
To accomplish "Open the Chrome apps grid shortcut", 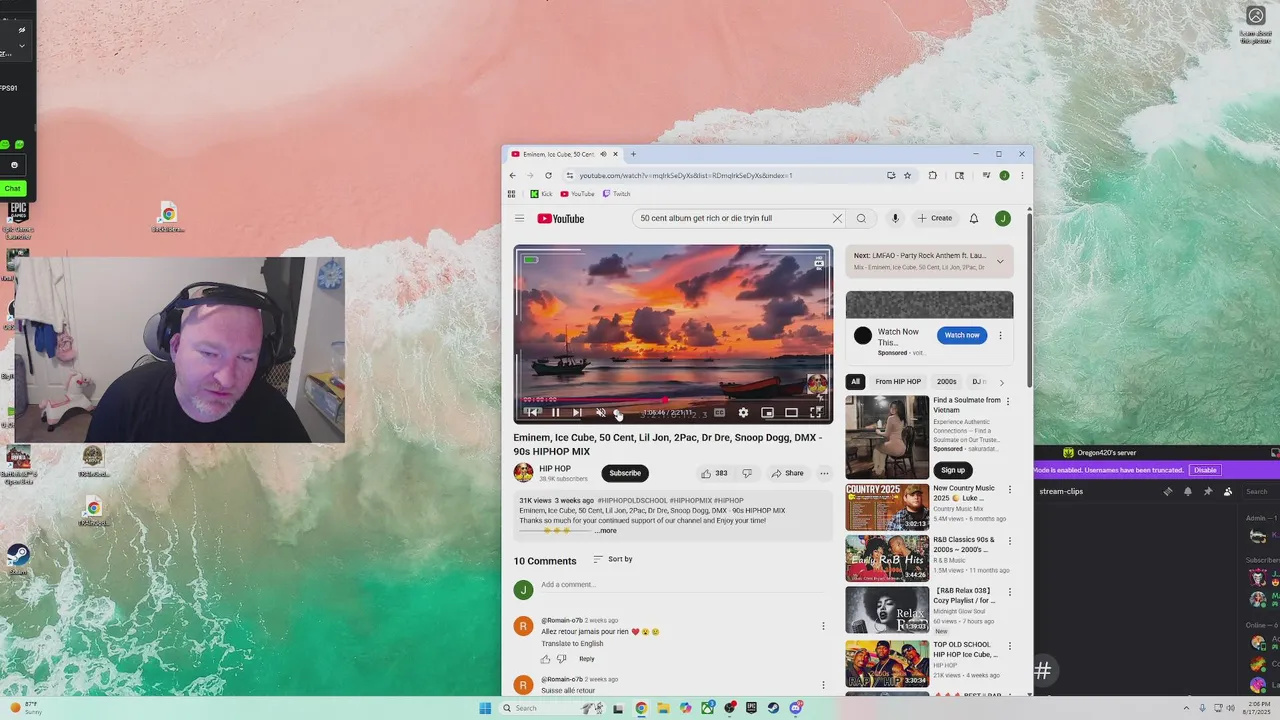I will click(511, 194).
